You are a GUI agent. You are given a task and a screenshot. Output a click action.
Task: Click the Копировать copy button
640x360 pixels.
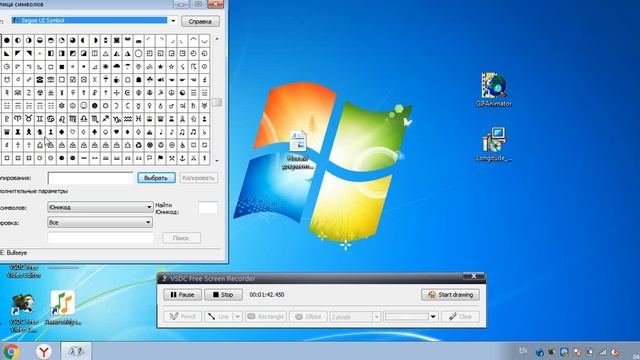coord(198,178)
